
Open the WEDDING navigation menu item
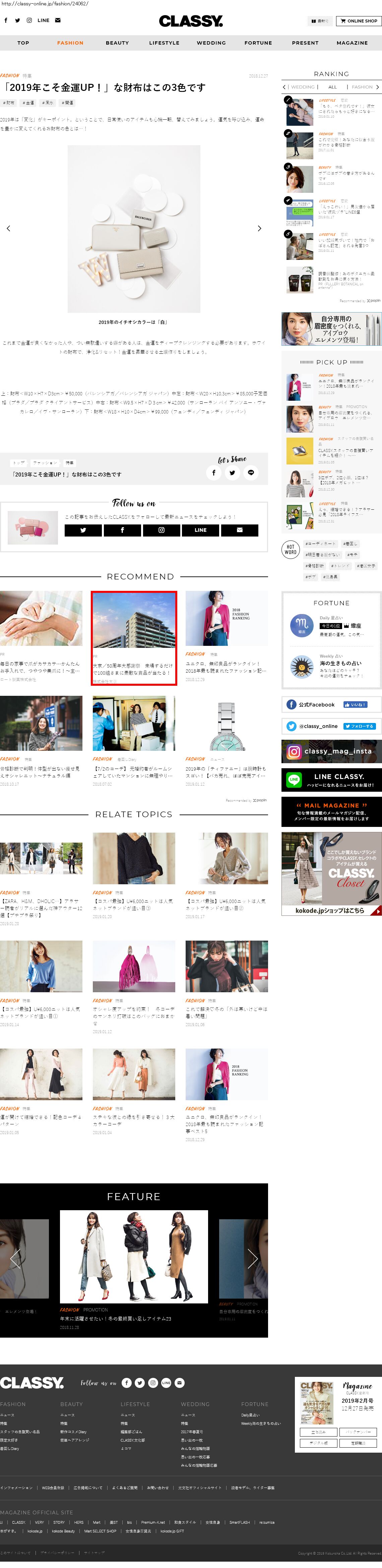click(211, 43)
